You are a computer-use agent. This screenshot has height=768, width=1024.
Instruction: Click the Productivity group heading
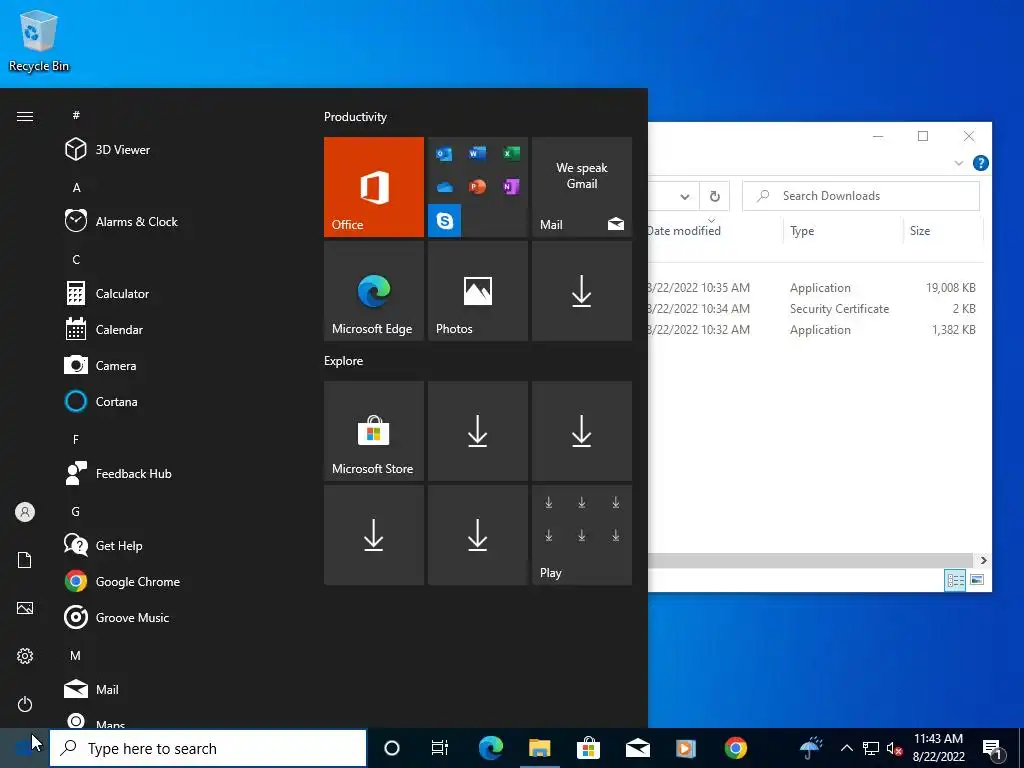click(x=355, y=117)
